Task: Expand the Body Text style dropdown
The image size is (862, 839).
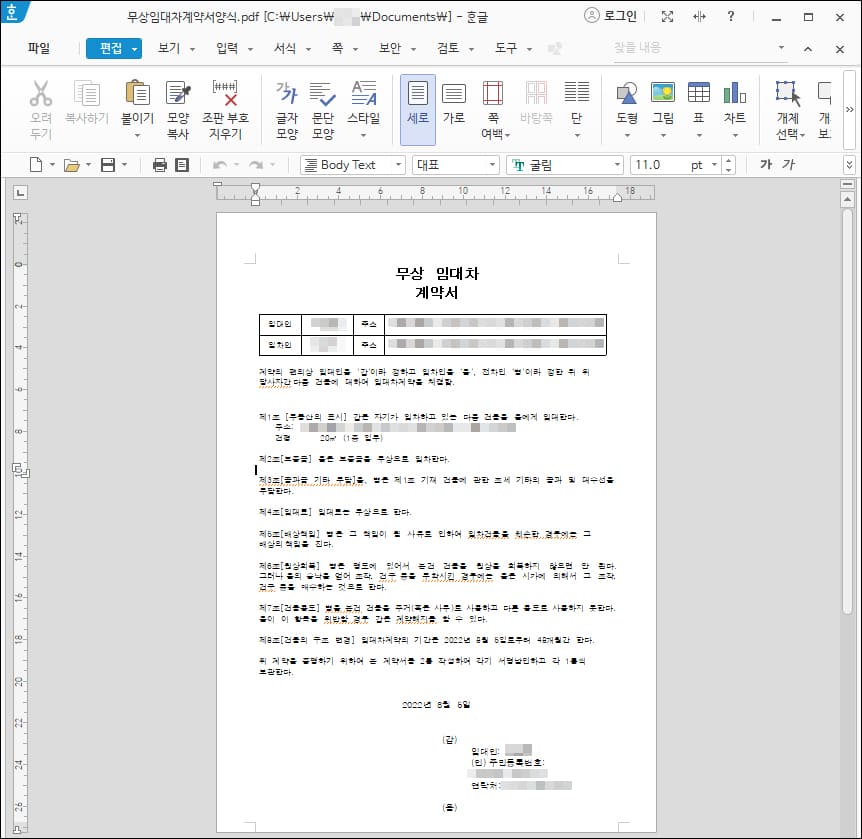Action: click(x=398, y=165)
